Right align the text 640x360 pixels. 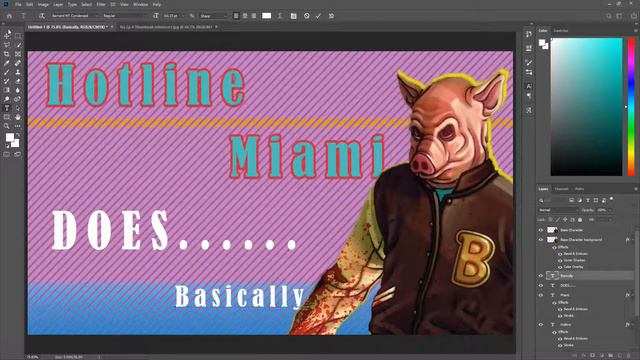pos(254,16)
